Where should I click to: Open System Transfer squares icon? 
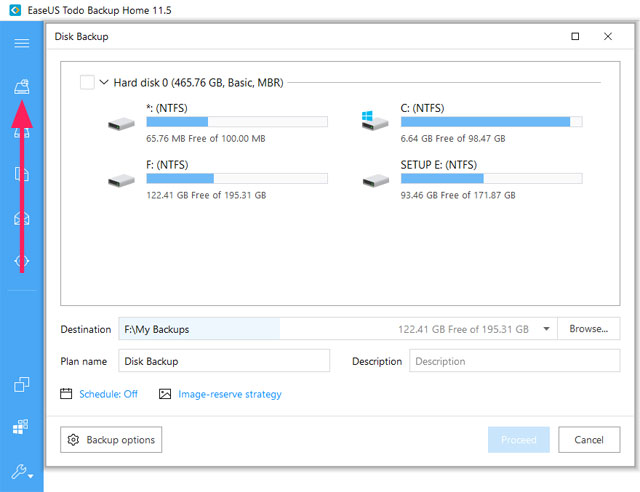[21, 427]
